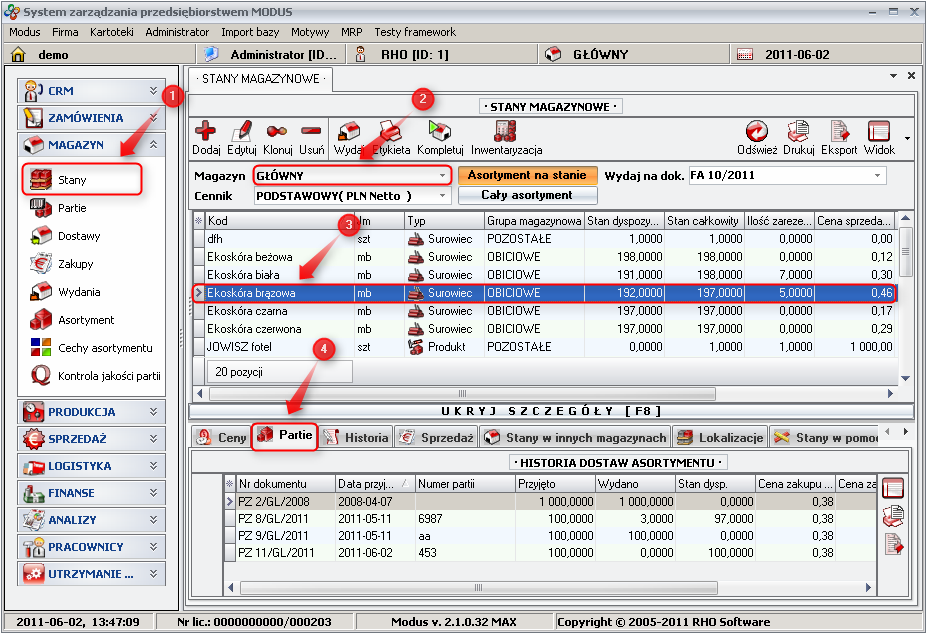Click the horizontal scrollbar of stock table
The height and width of the screenshot is (634, 927).
460,393
